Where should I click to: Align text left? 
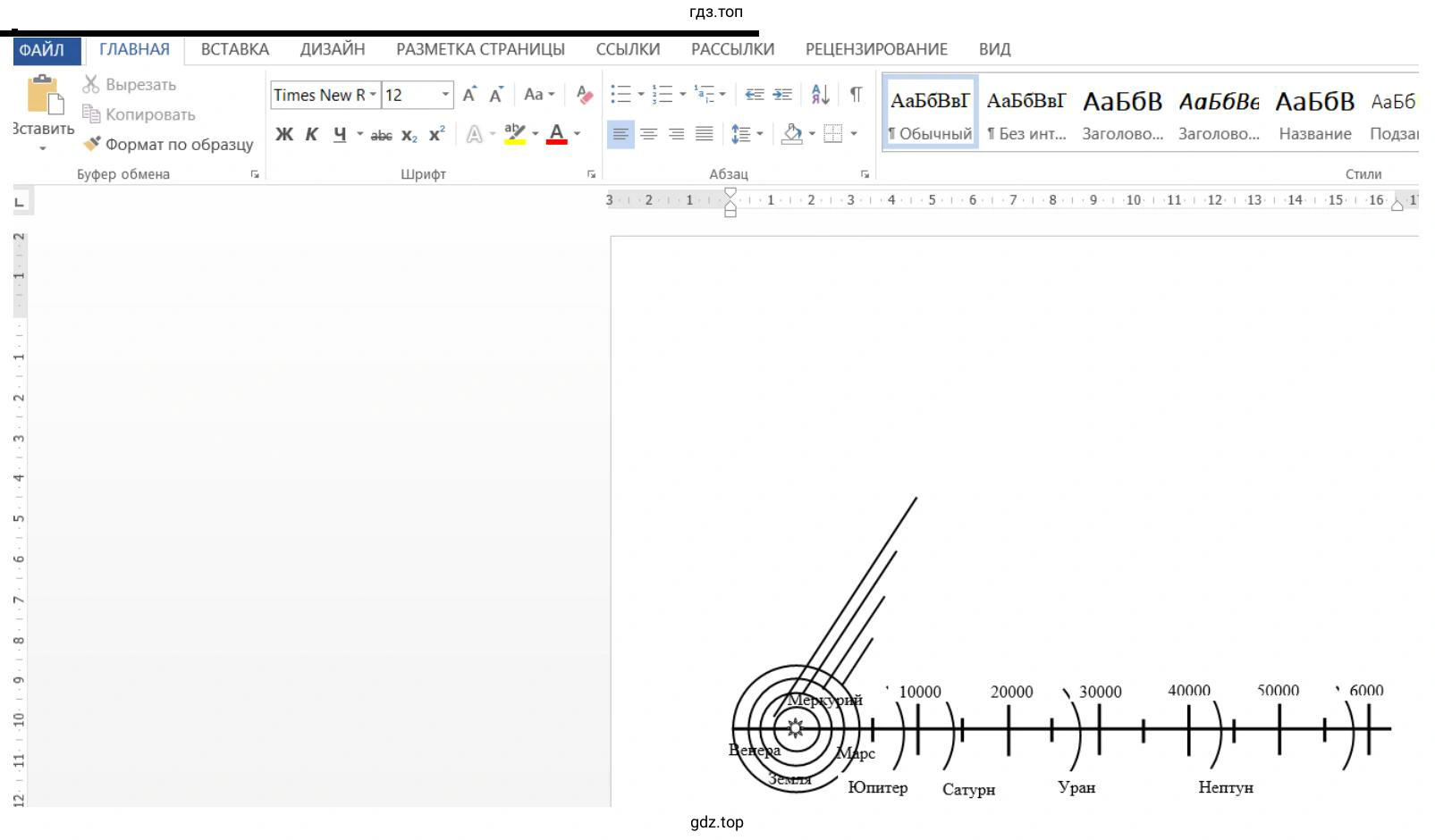(620, 134)
